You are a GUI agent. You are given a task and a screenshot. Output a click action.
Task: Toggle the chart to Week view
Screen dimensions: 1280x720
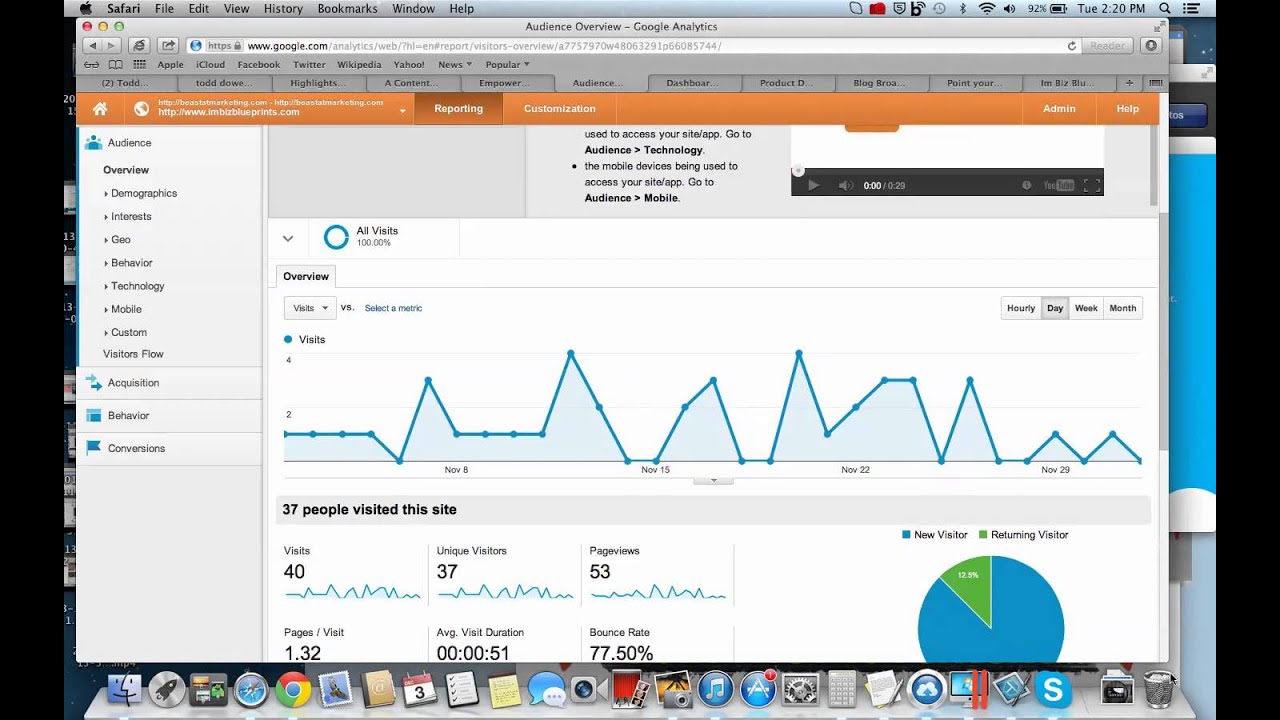coord(1086,307)
